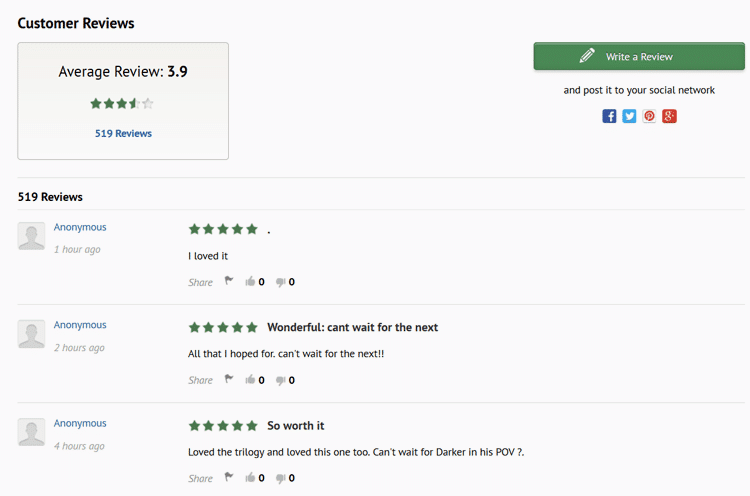Thumbs up the 'So worth it' review
Viewport: 750px width, 496px height.
[x=250, y=477]
